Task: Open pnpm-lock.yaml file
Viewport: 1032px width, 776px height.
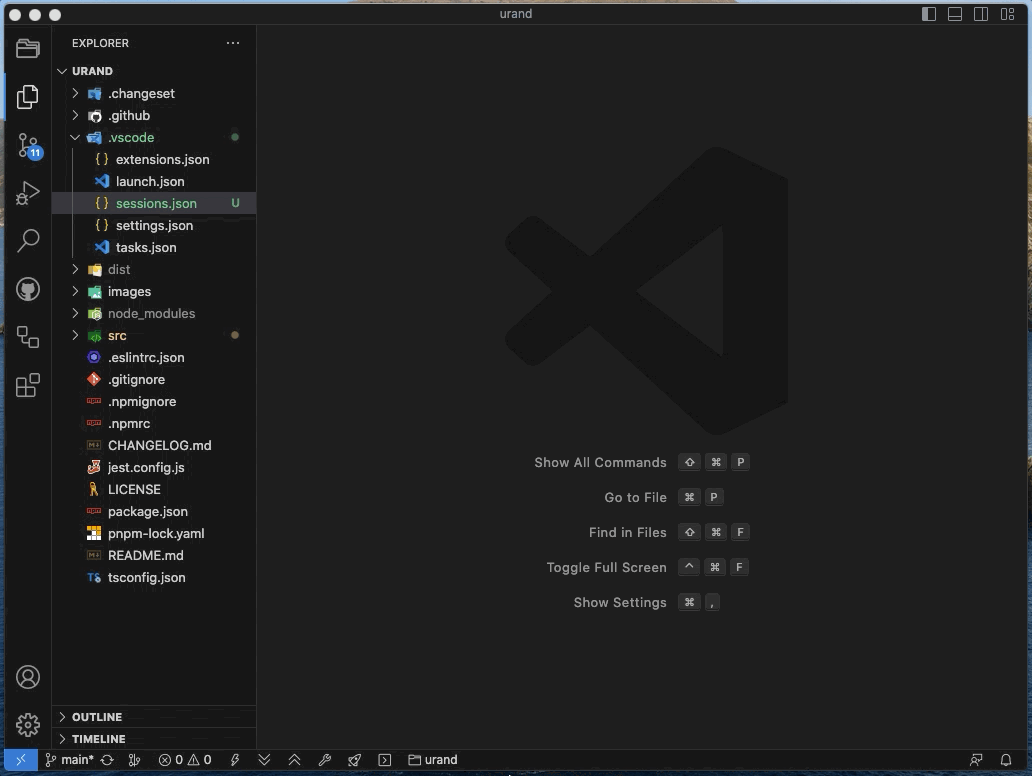Action: 154,534
